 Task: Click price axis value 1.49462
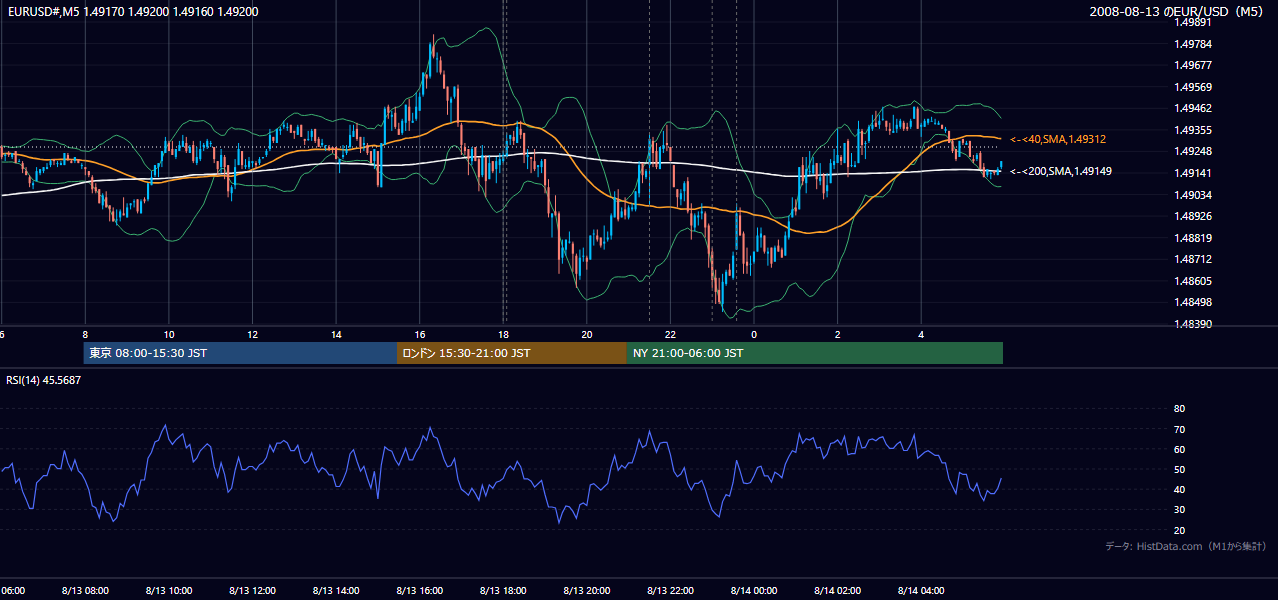tap(1194, 108)
